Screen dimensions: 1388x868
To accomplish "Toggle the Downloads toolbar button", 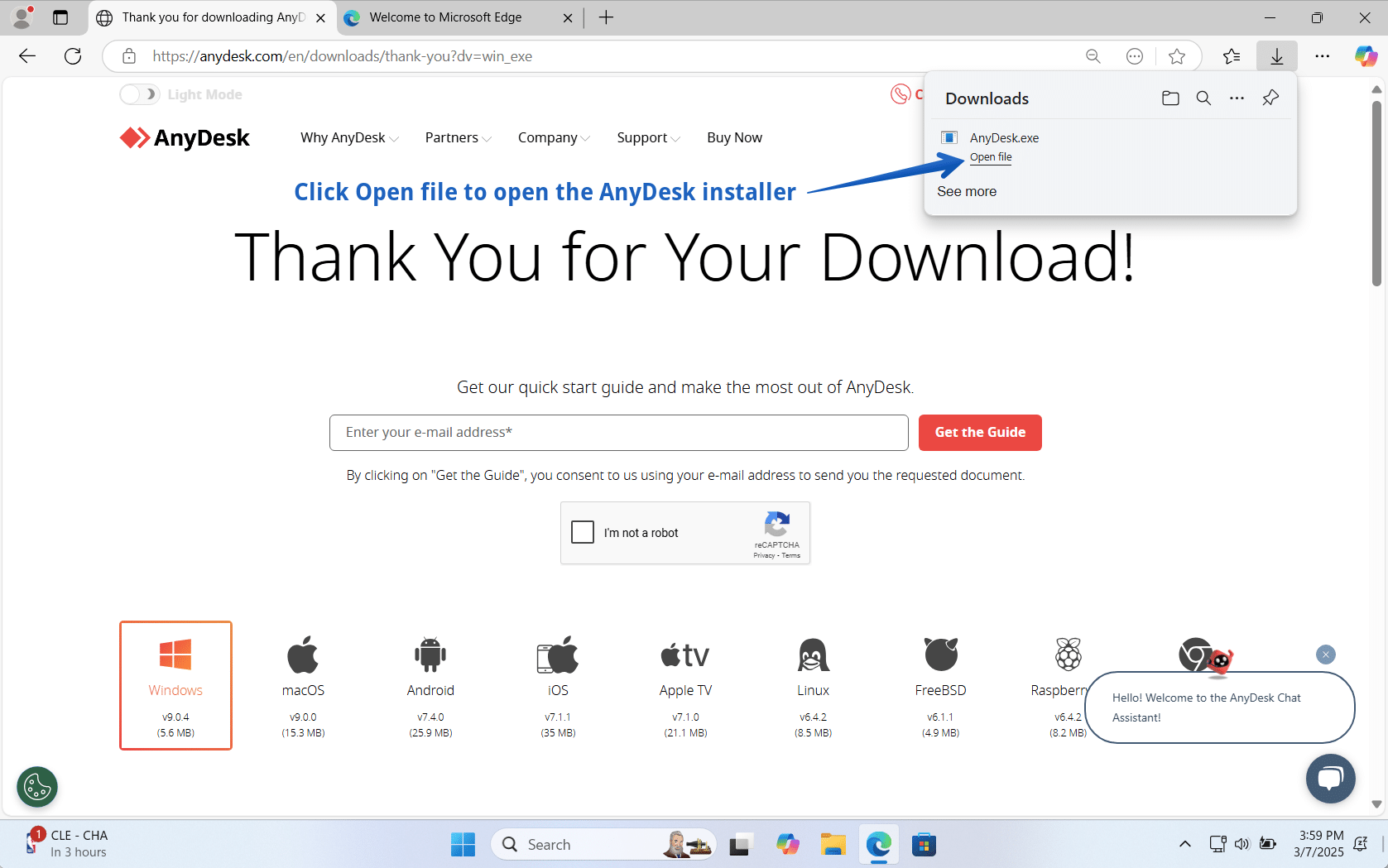I will pos(1277,56).
